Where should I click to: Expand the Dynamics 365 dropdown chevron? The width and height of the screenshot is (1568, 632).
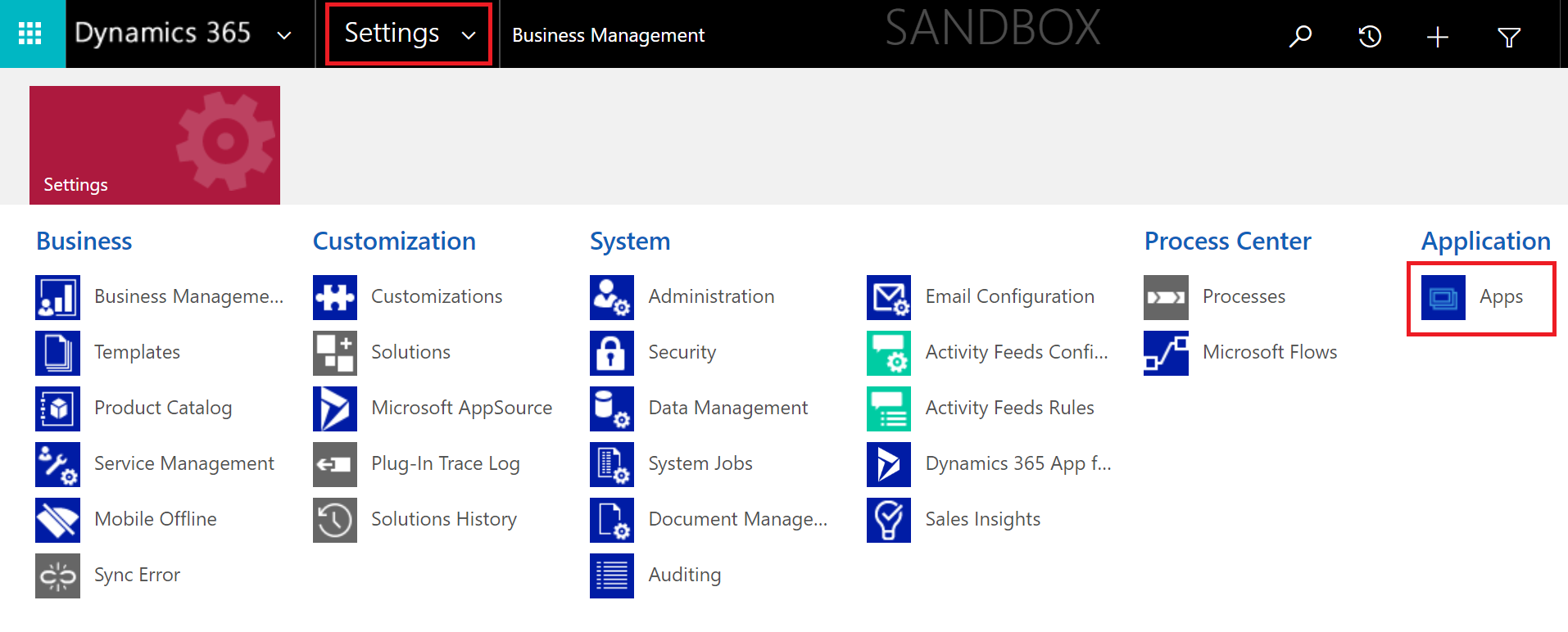tap(284, 35)
